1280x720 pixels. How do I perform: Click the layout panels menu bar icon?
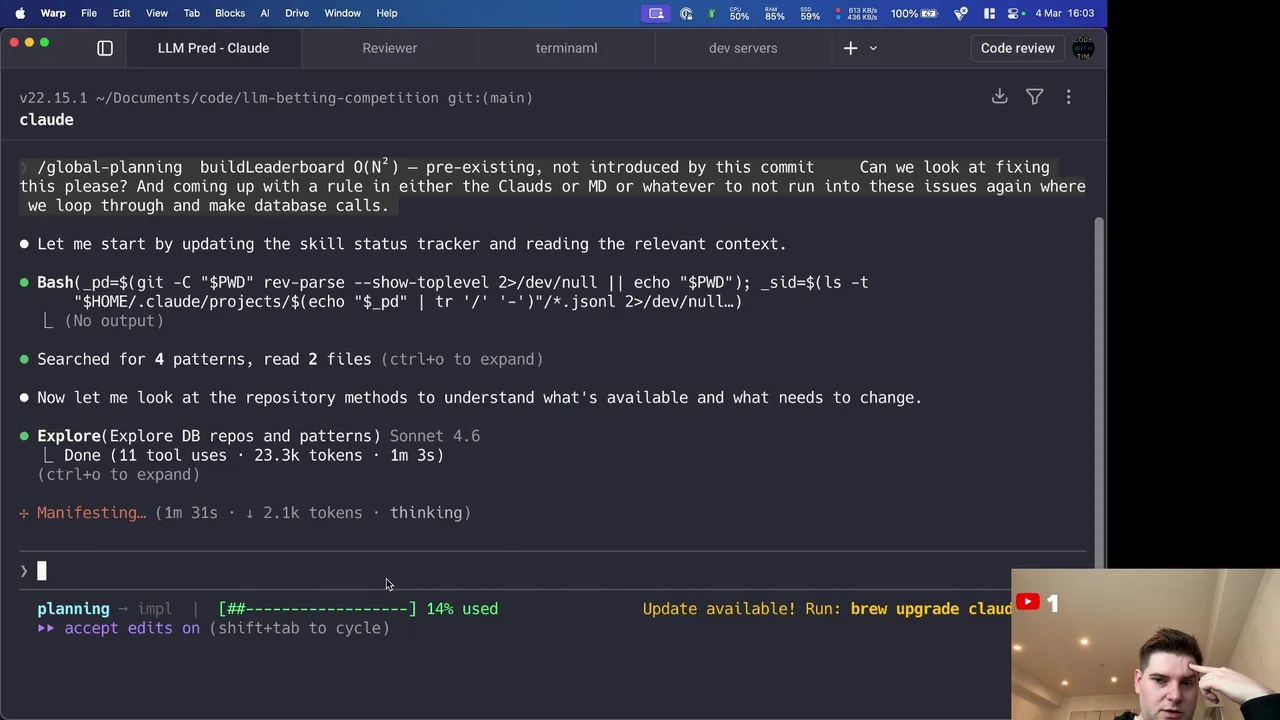989,13
